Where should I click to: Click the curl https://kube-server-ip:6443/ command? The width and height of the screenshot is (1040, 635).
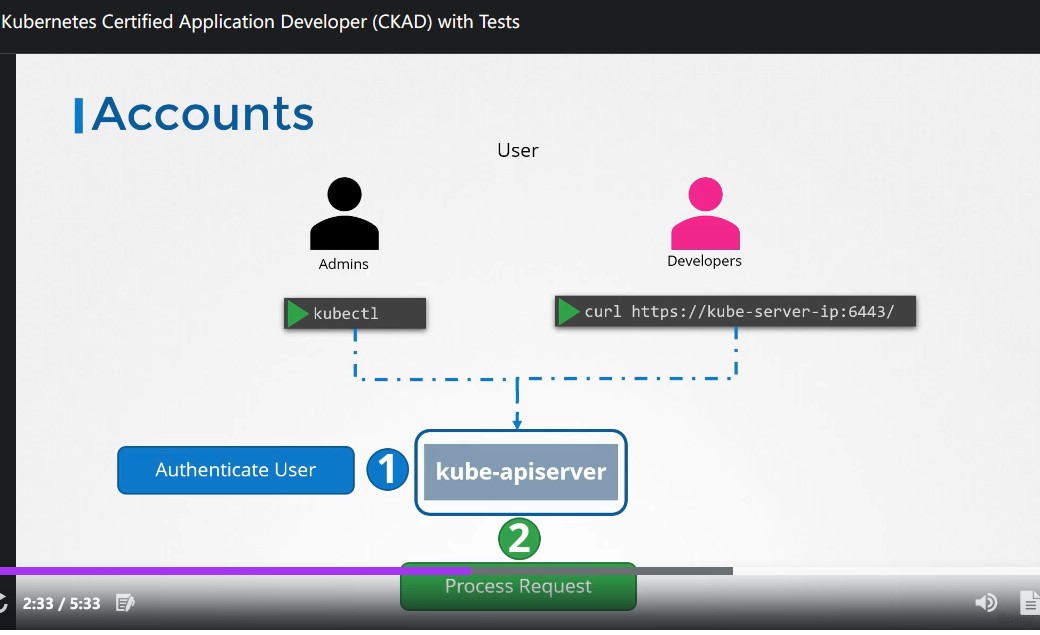[735, 311]
